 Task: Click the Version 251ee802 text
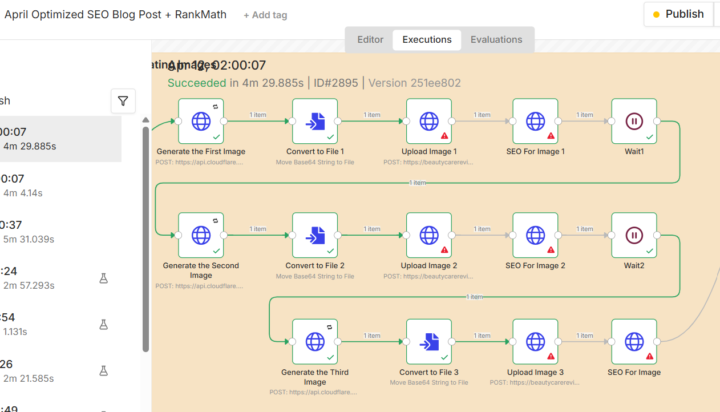pyautogui.click(x=414, y=83)
